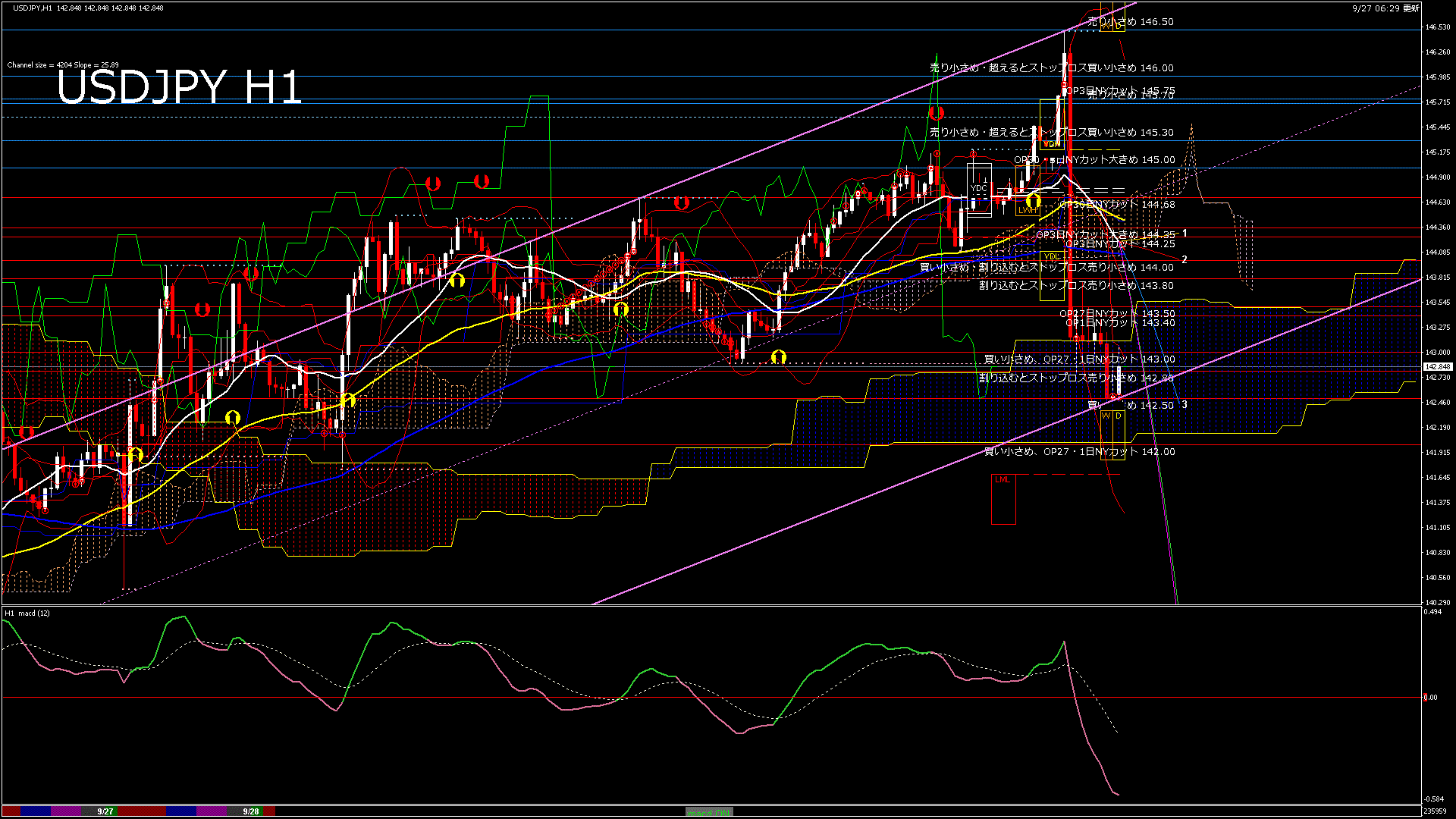Click the NYカット大きめ 145.00 label

tap(1094, 160)
